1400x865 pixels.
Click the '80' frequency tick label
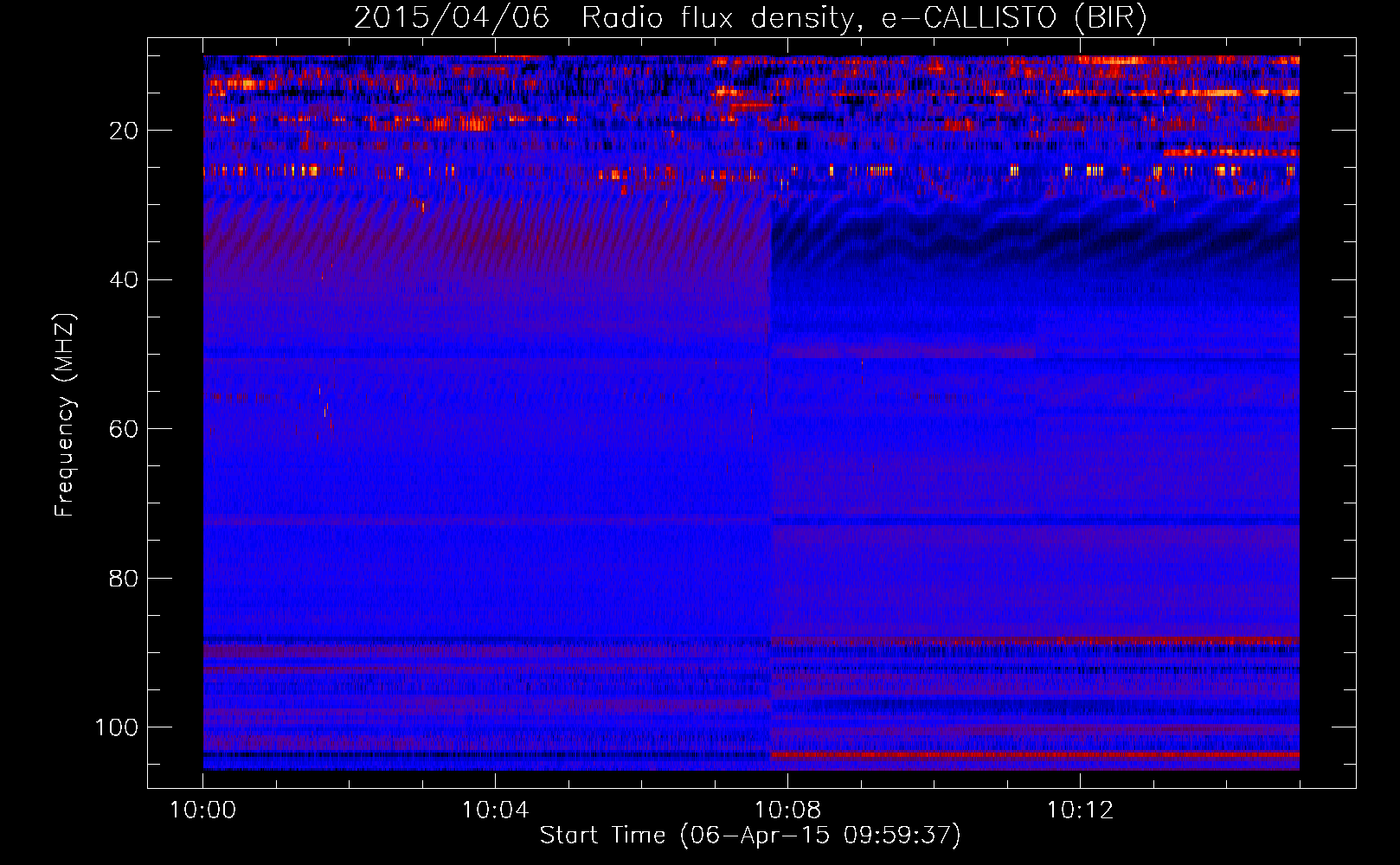(x=124, y=579)
